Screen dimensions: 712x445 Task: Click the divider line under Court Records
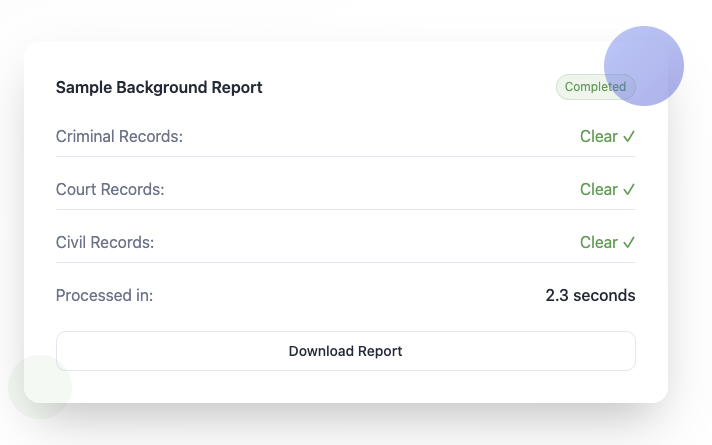(x=345, y=210)
